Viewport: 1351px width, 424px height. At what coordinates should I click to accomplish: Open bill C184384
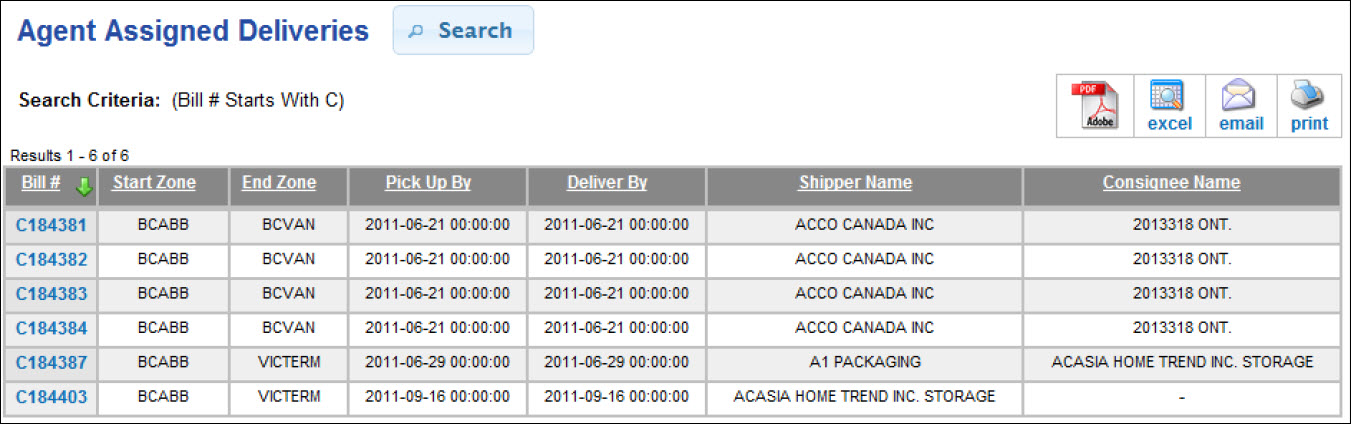click(51, 328)
